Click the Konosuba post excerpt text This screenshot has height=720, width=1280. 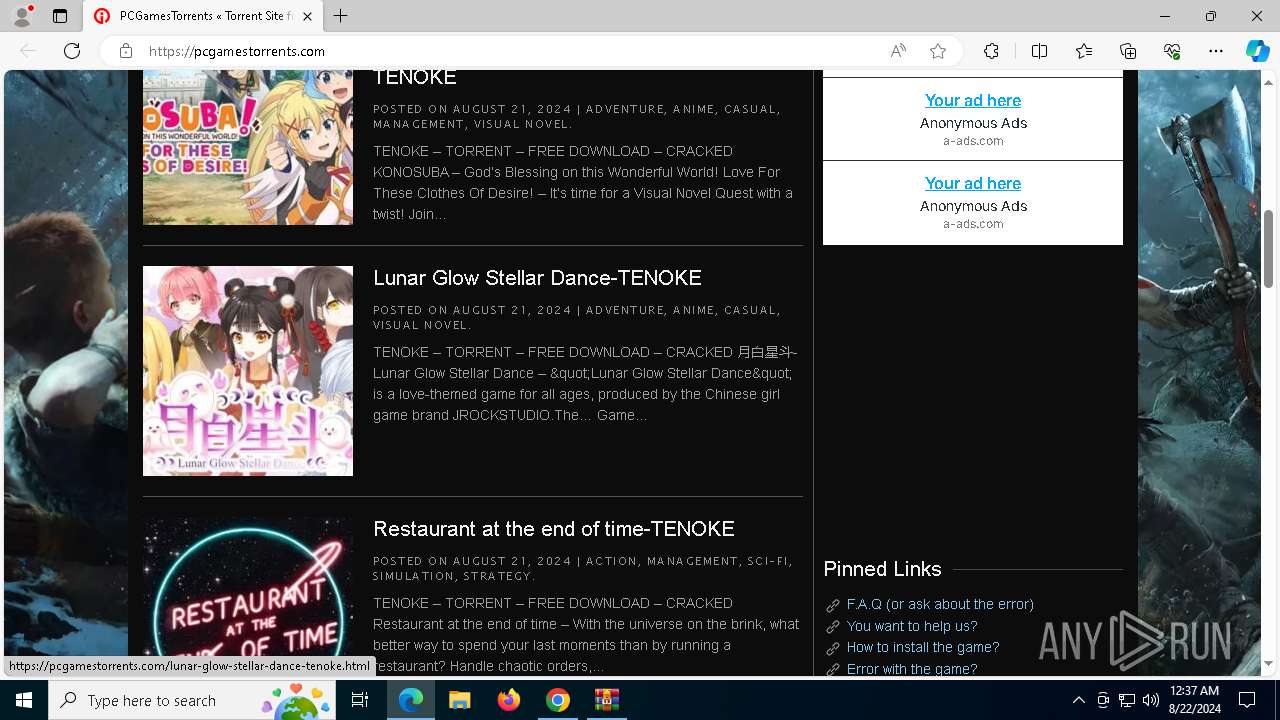(584, 182)
